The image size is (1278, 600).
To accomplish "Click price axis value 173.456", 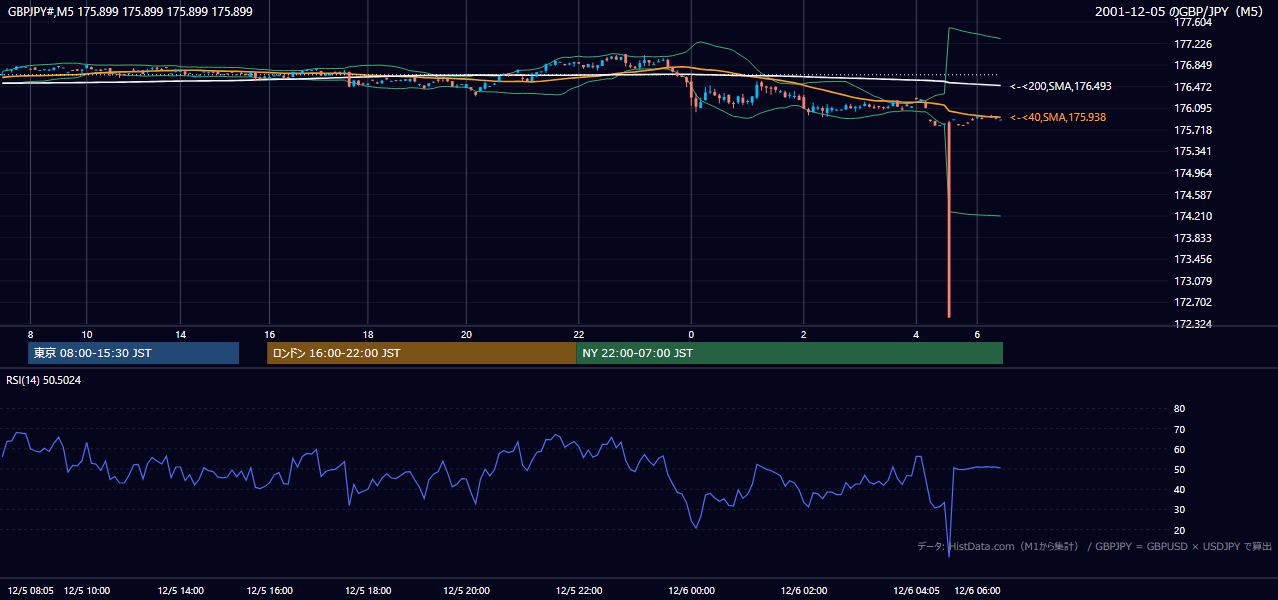I will pyautogui.click(x=1192, y=259).
